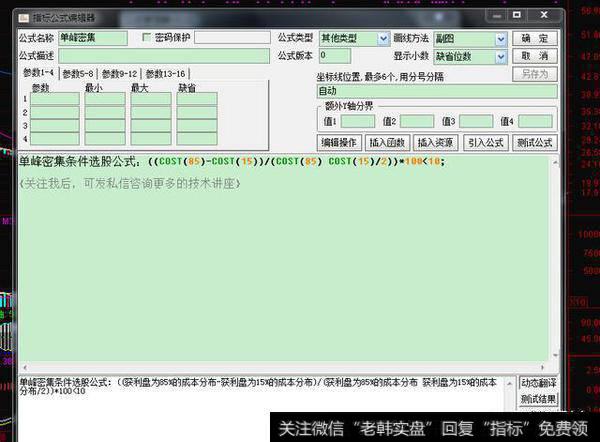Click parameter row 1 最小 field
This screenshot has width=600, height=442.
pyautogui.click(x=105, y=99)
